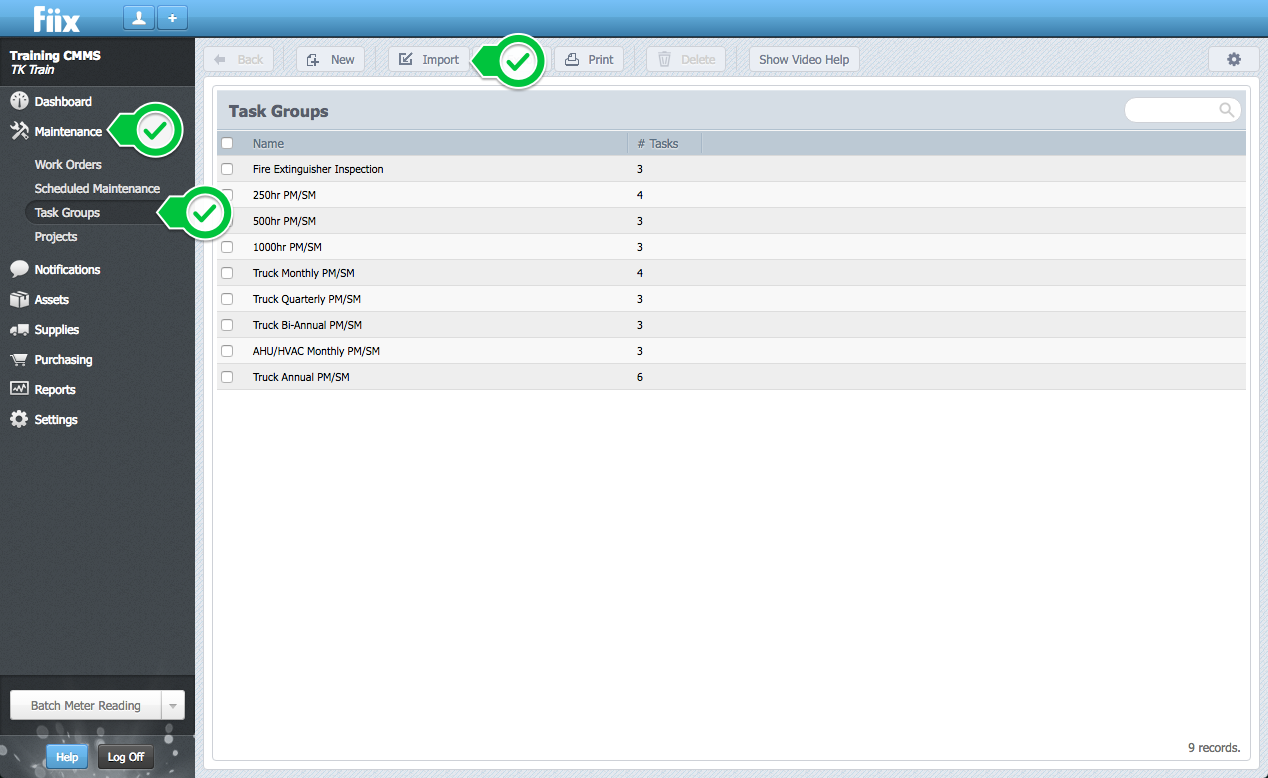This screenshot has height=778, width=1268.
Task: Toggle the select-all checkbox in table header
Action: click(227, 143)
